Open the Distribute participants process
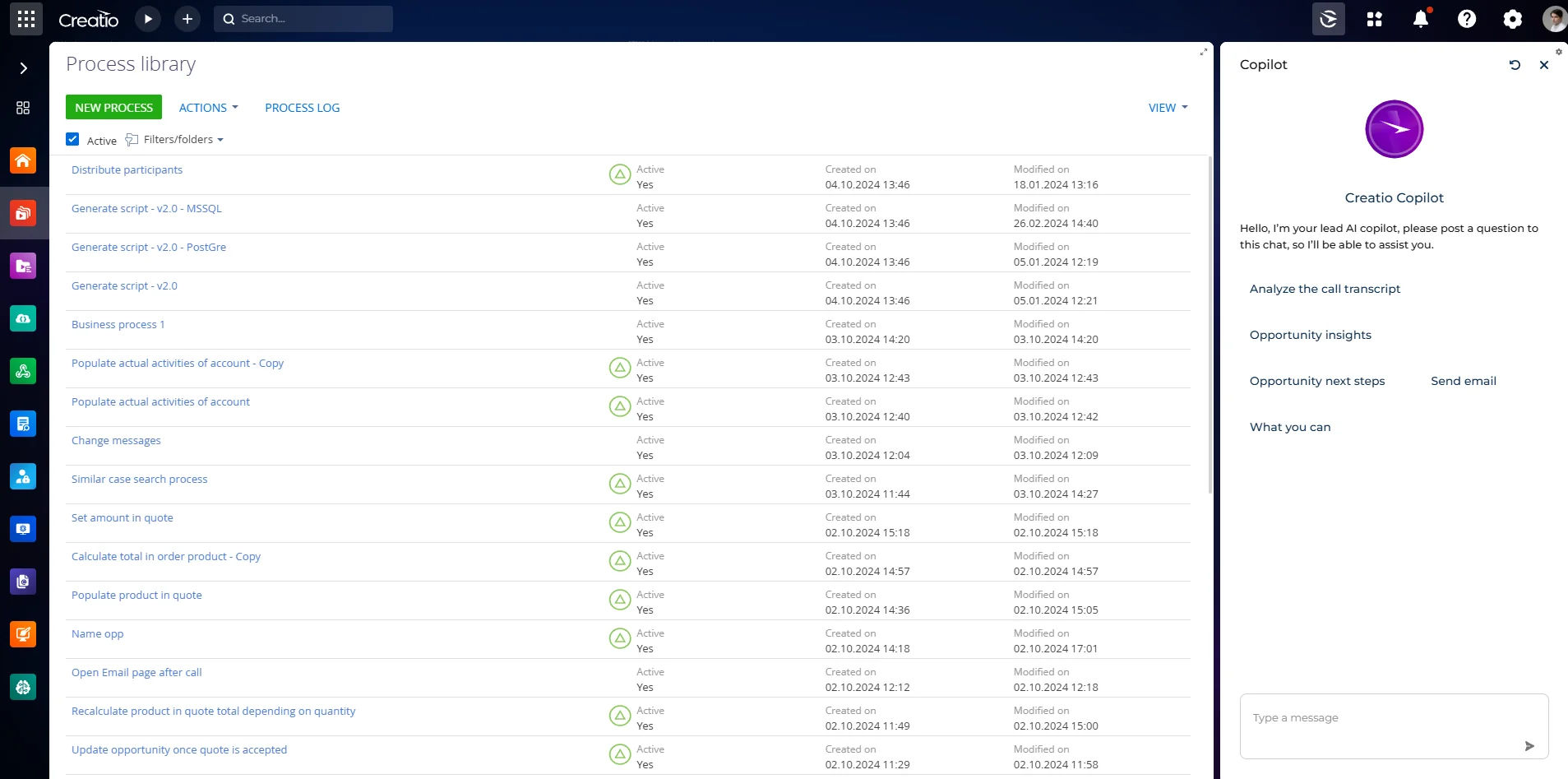The height and width of the screenshot is (779, 1568). tap(127, 170)
